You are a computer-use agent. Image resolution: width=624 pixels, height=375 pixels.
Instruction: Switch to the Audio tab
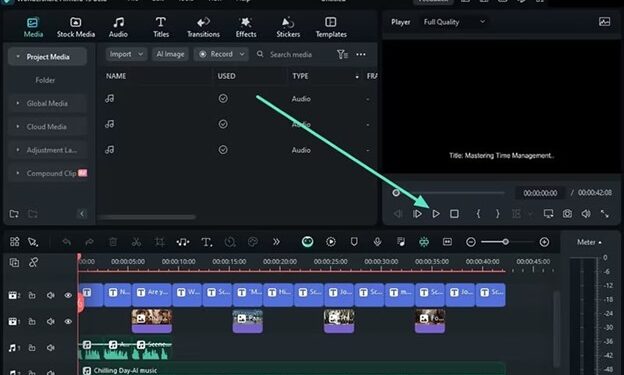click(x=118, y=27)
